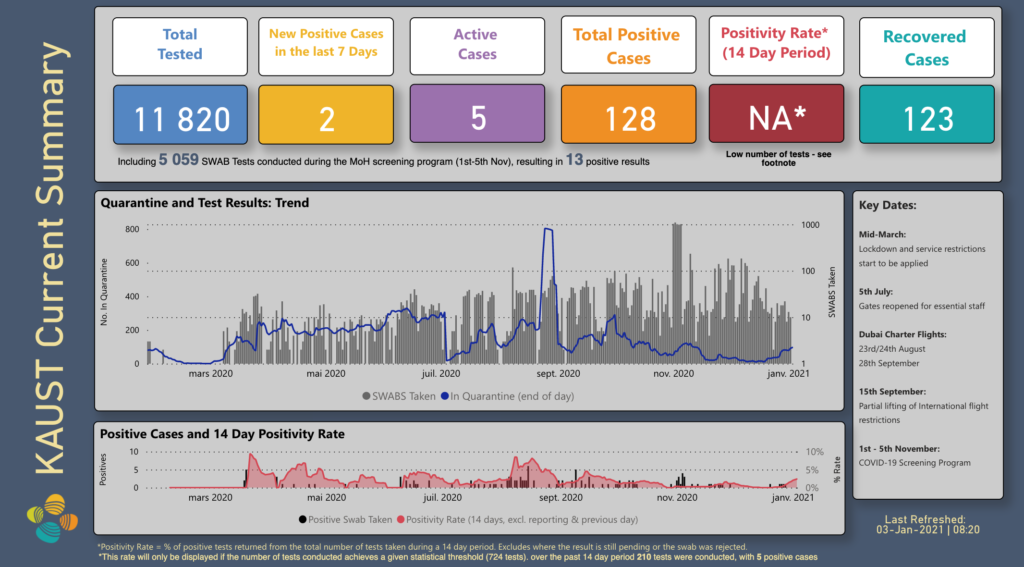Click the purple Active Cases value 5

tap(476, 118)
